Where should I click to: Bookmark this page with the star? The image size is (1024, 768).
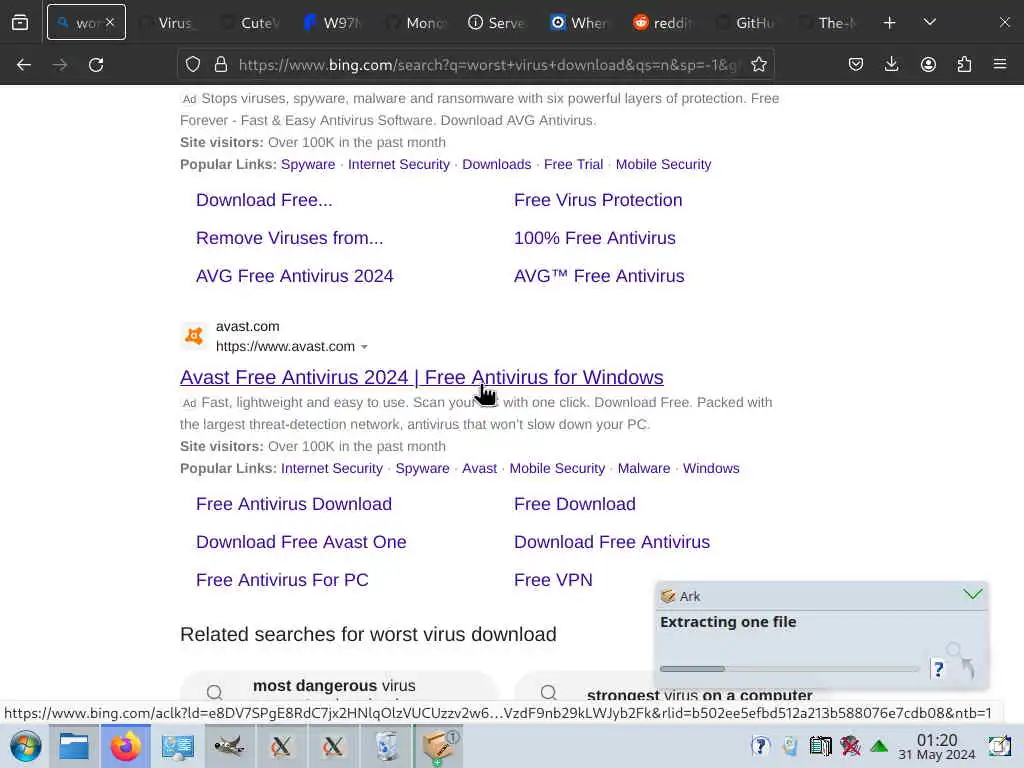point(759,64)
